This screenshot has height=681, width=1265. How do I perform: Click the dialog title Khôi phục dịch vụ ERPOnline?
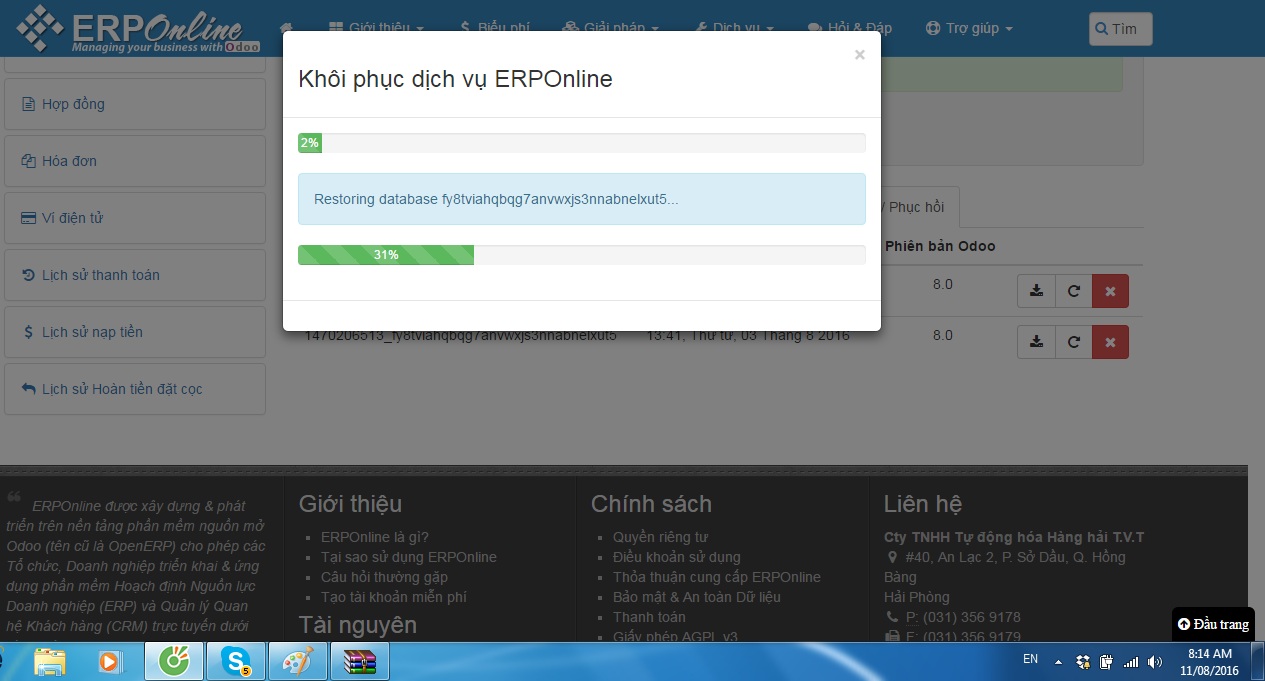(455, 79)
